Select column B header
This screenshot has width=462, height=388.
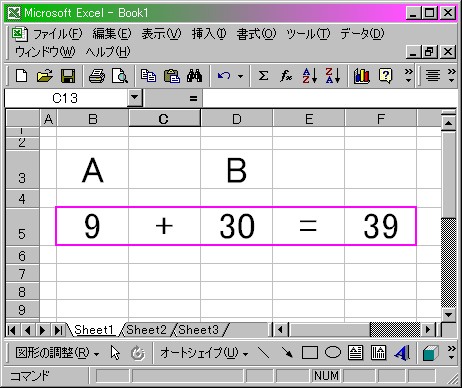click(x=93, y=119)
